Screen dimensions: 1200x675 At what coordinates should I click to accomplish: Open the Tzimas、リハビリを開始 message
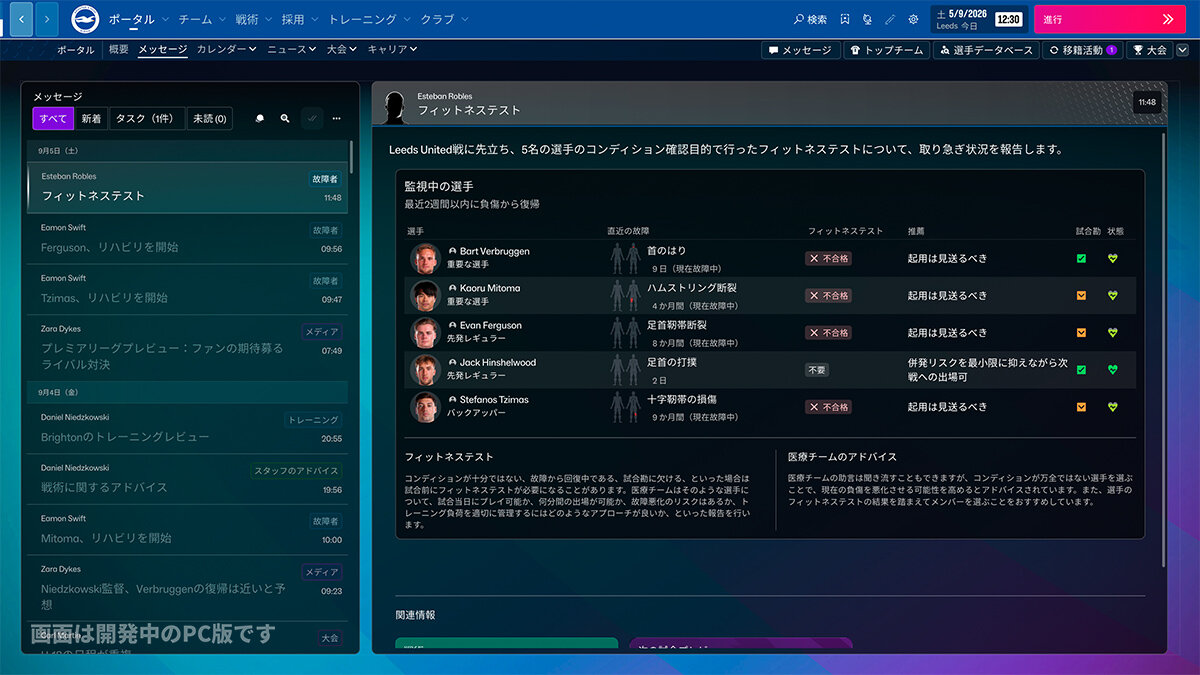tap(187, 289)
